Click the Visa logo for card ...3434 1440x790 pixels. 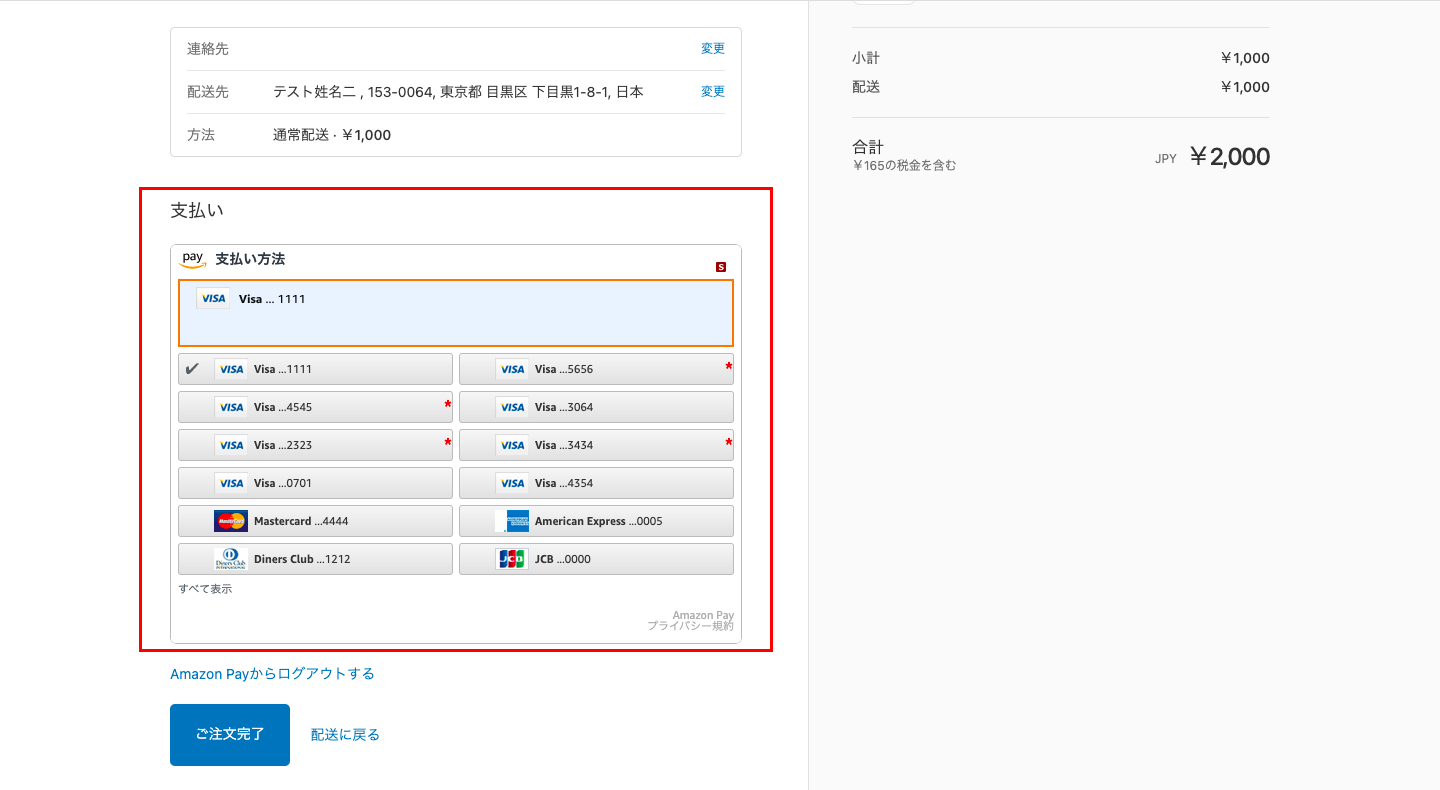512,445
